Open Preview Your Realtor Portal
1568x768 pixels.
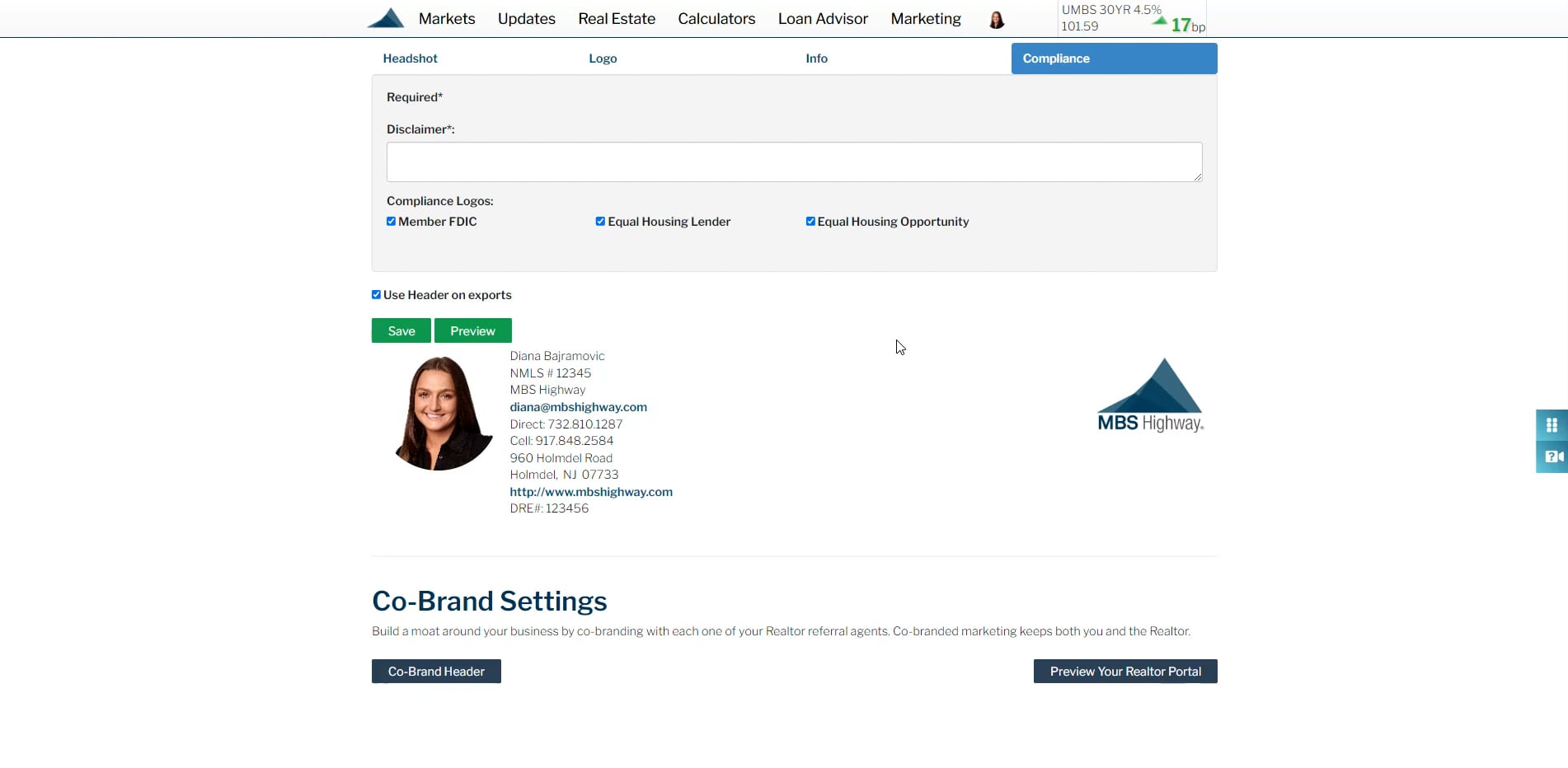1124,671
